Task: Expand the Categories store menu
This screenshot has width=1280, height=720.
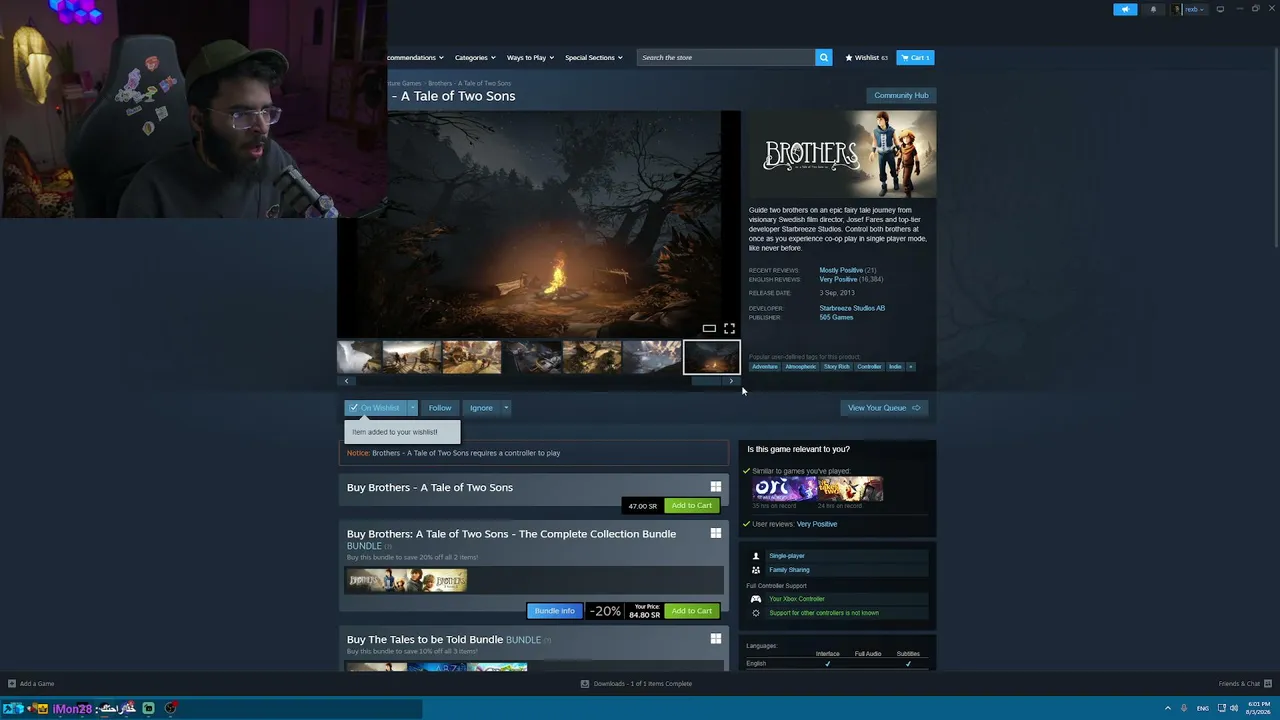Action: 474,58
